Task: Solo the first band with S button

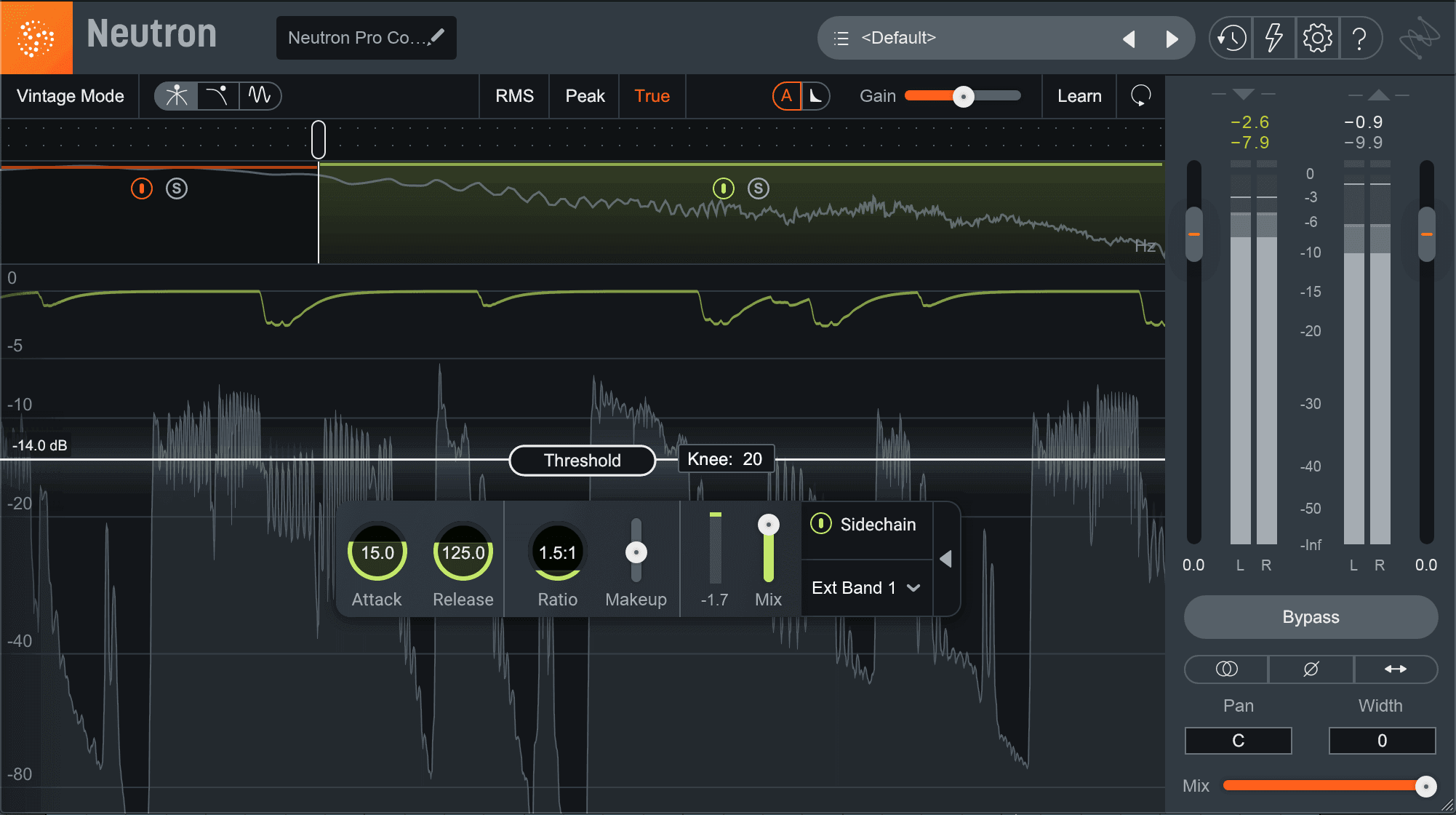Action: coord(177,188)
